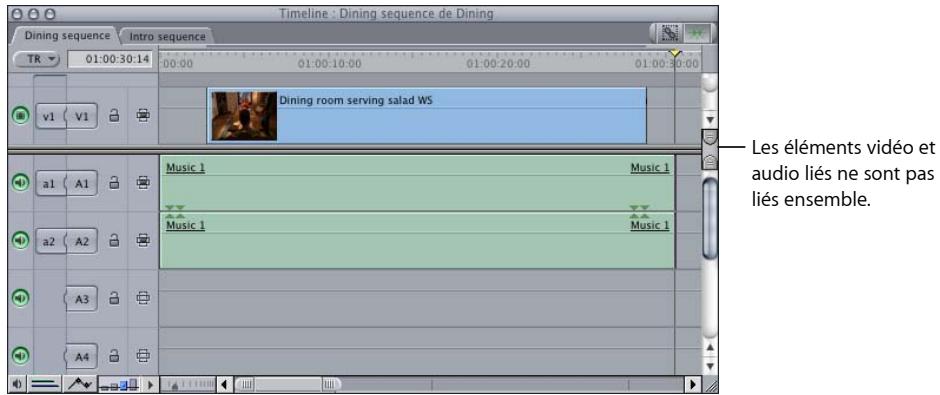Select the left Music 1 label on track A1

185,168
